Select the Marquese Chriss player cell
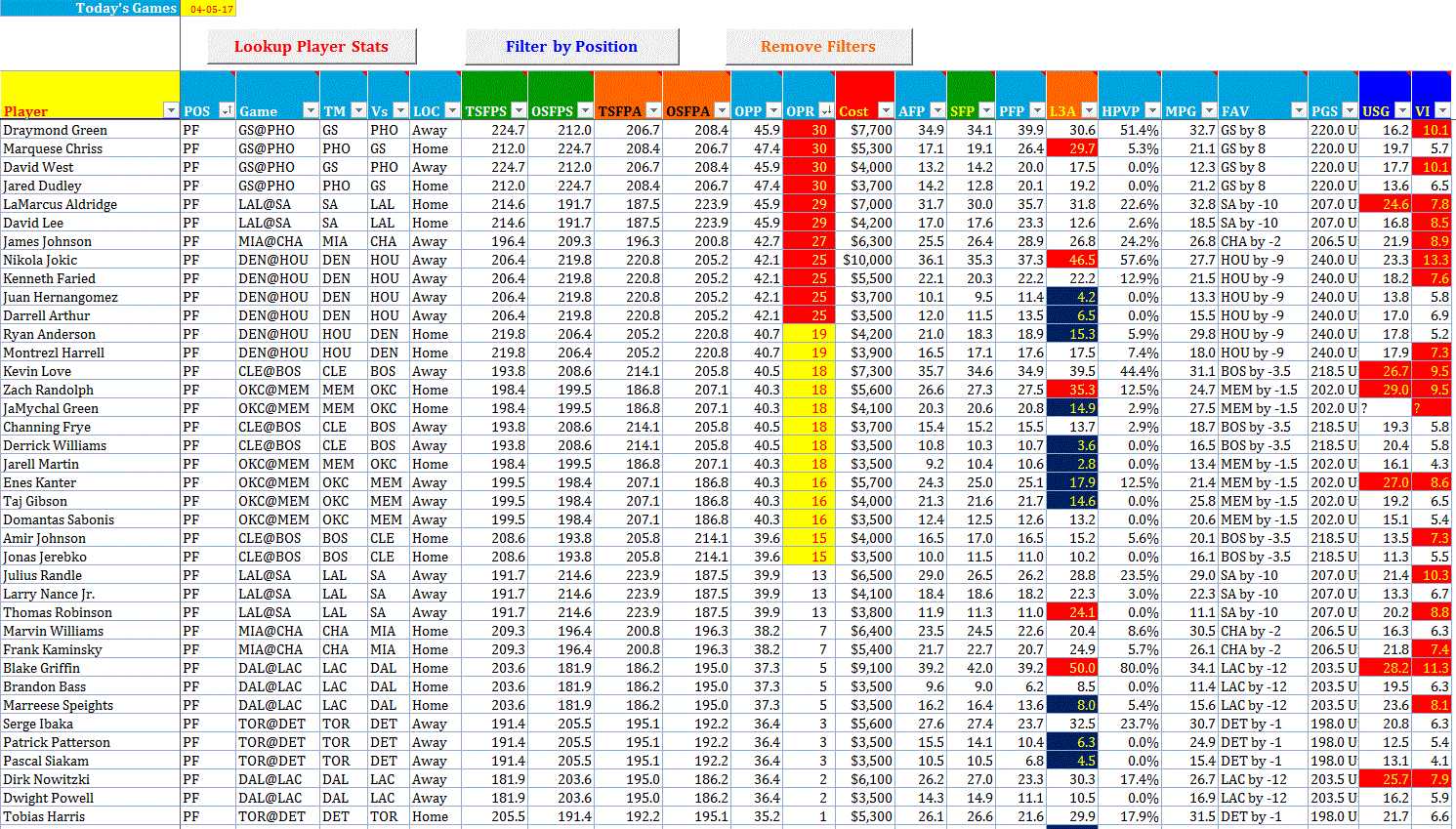 point(90,148)
